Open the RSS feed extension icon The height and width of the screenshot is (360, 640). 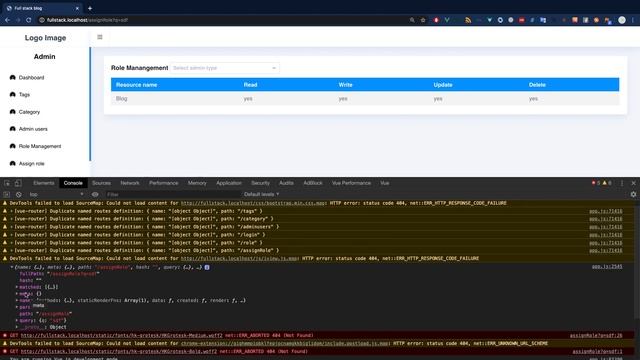coord(468,20)
